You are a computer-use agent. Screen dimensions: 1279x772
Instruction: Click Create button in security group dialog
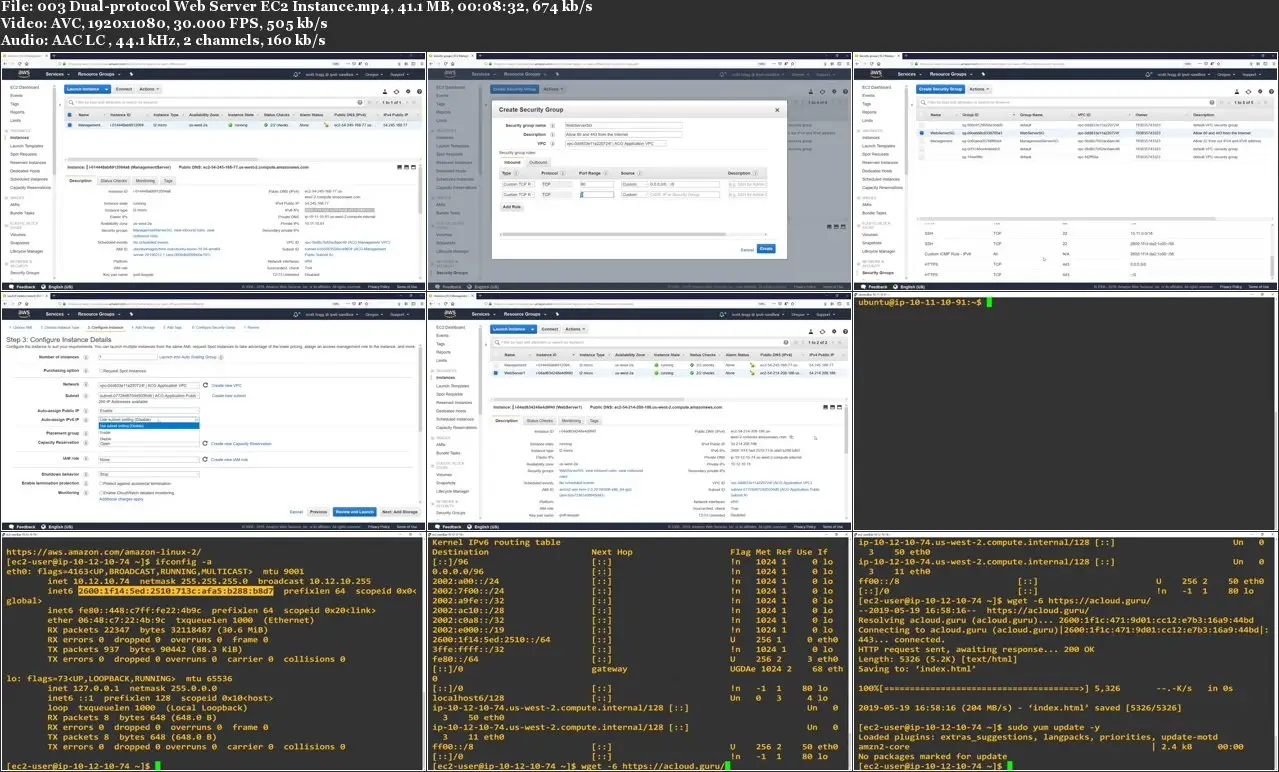point(766,248)
